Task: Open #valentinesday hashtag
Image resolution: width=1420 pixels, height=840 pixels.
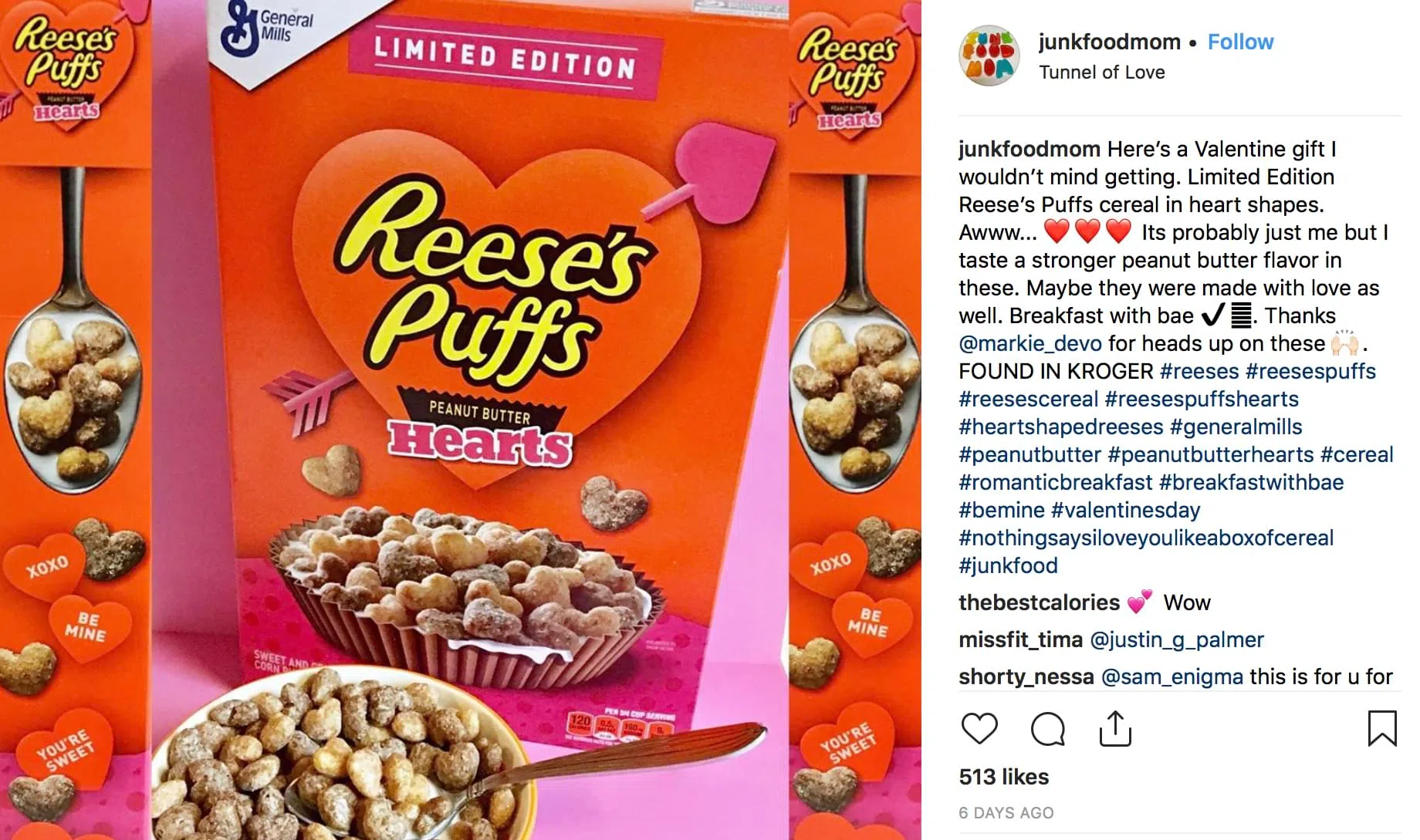Action: pos(1125,510)
